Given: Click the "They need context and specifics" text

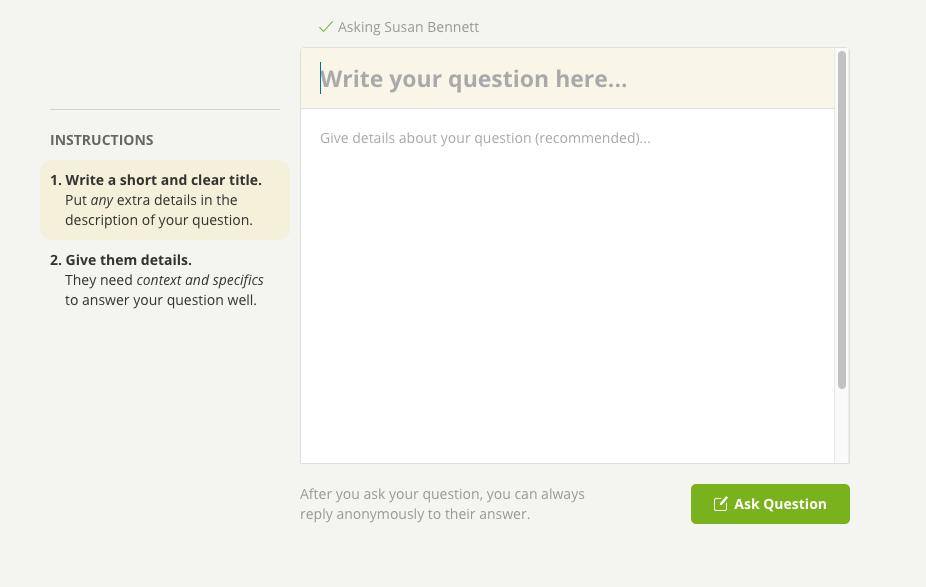Looking at the screenshot, I should pyautogui.click(x=164, y=290).
